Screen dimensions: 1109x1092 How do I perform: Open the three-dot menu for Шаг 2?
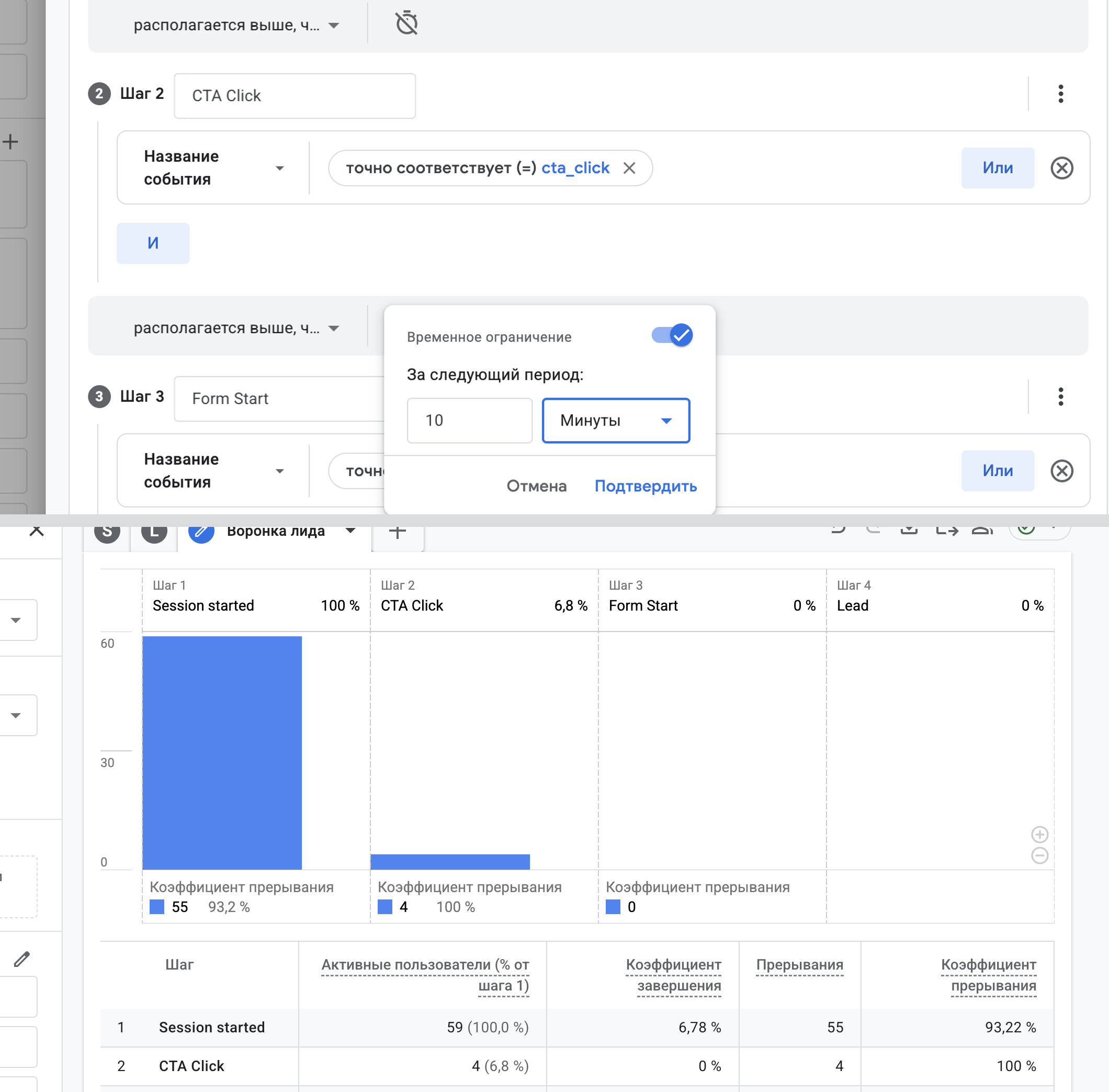pos(1061,94)
